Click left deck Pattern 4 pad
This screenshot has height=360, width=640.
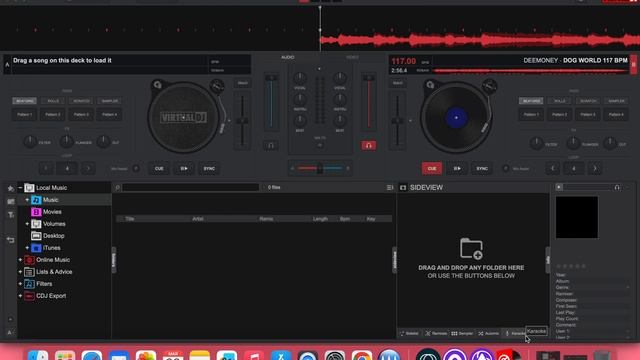click(x=110, y=115)
